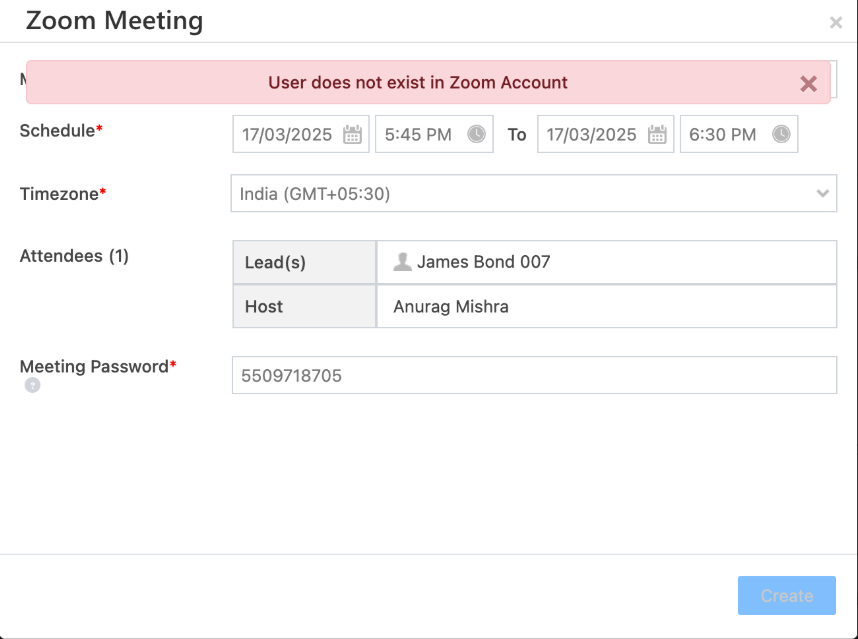Click the Host name Anurag Mishra

(451, 307)
